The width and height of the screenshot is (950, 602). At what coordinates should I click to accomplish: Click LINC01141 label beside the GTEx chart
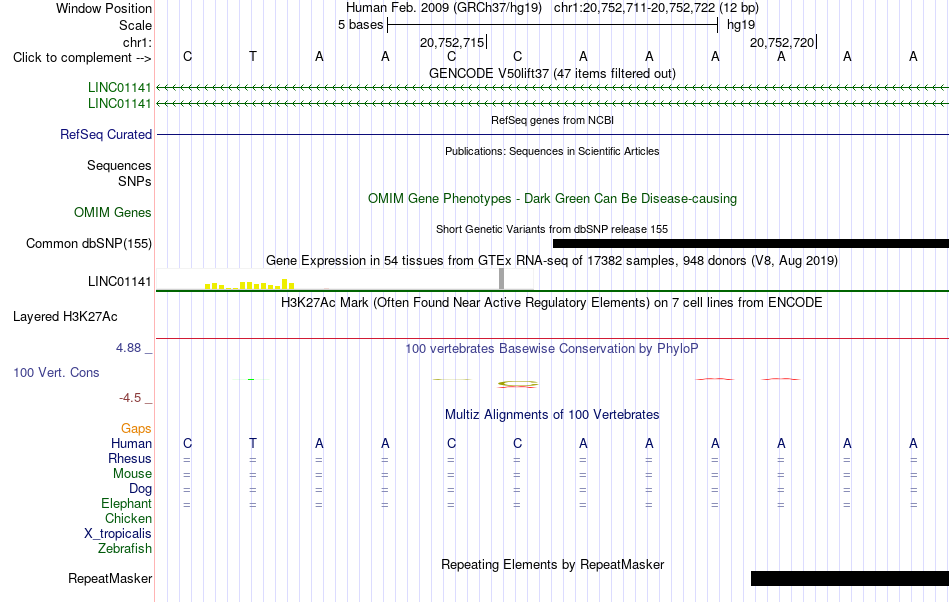[119, 282]
